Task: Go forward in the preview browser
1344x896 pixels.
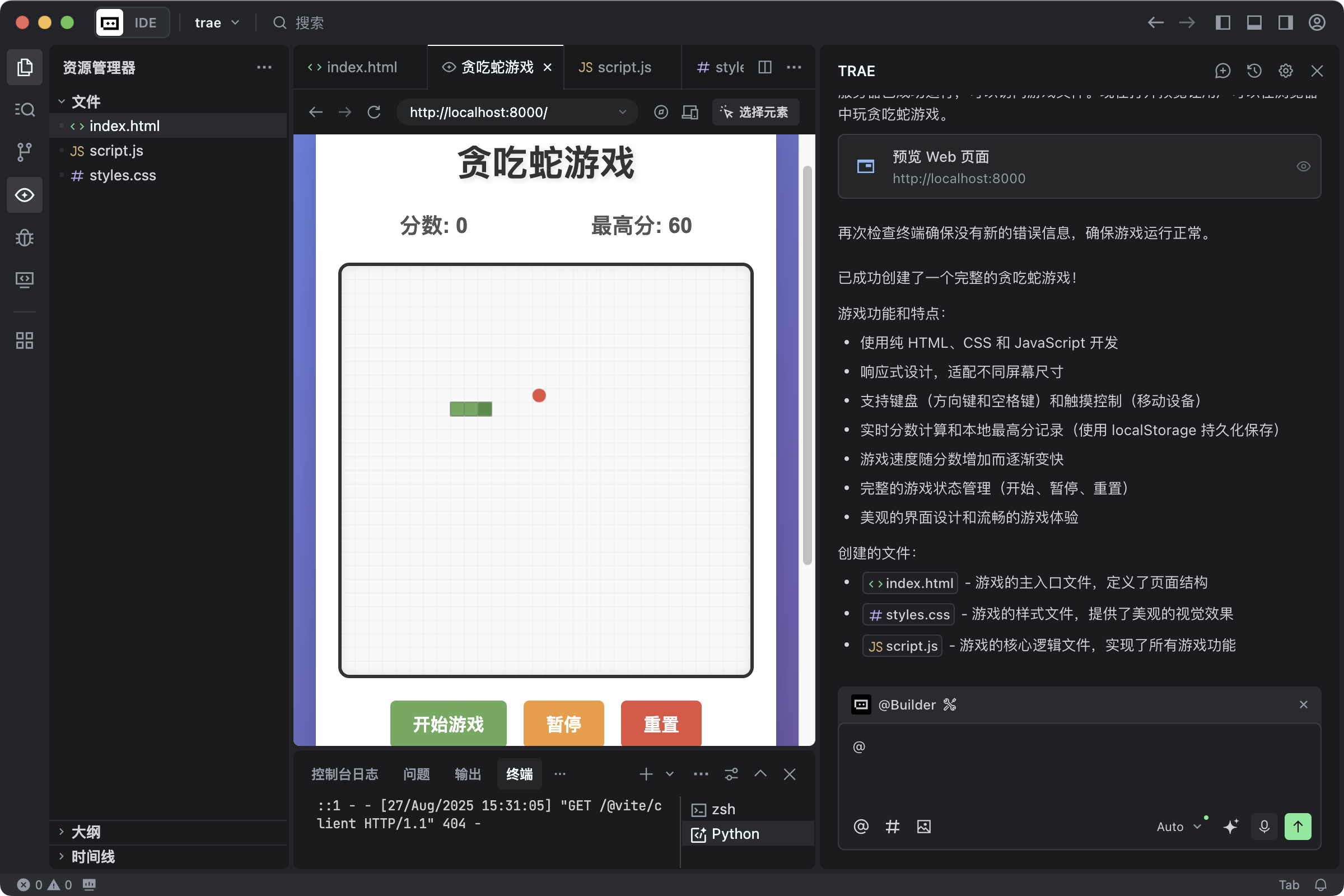Action: [x=344, y=112]
